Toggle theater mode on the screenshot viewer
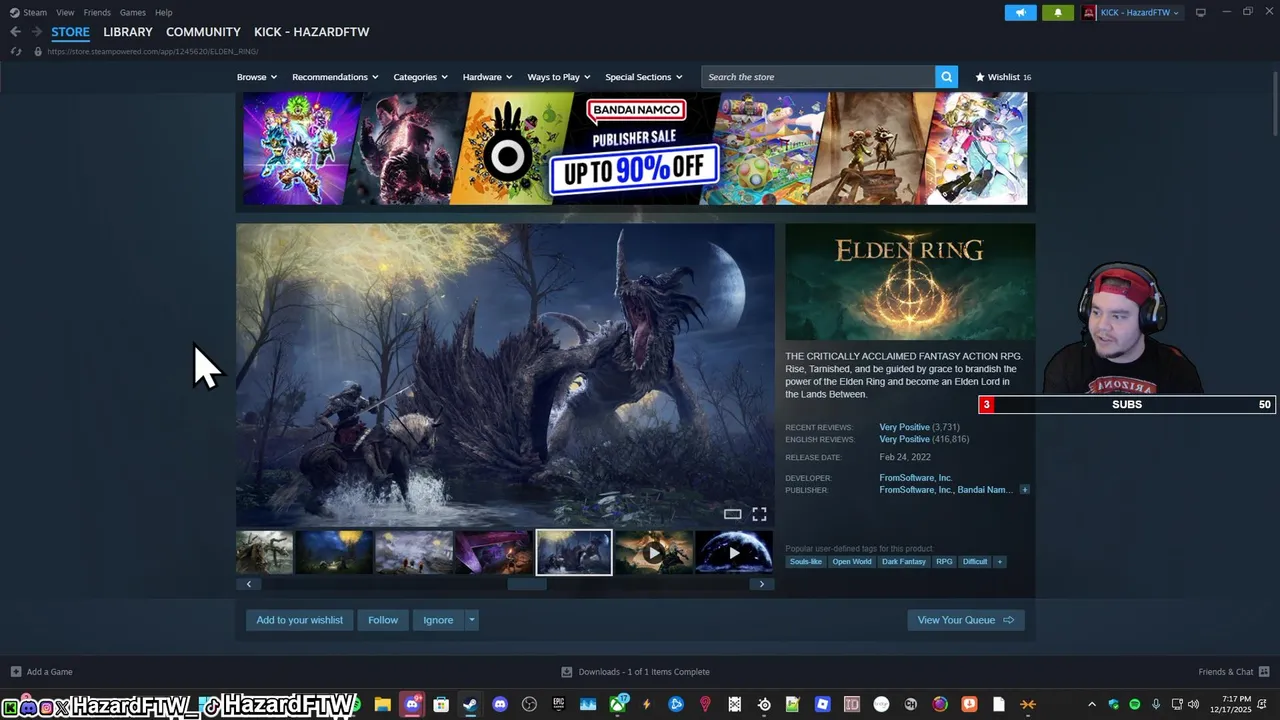The width and height of the screenshot is (1280, 720). click(x=732, y=514)
